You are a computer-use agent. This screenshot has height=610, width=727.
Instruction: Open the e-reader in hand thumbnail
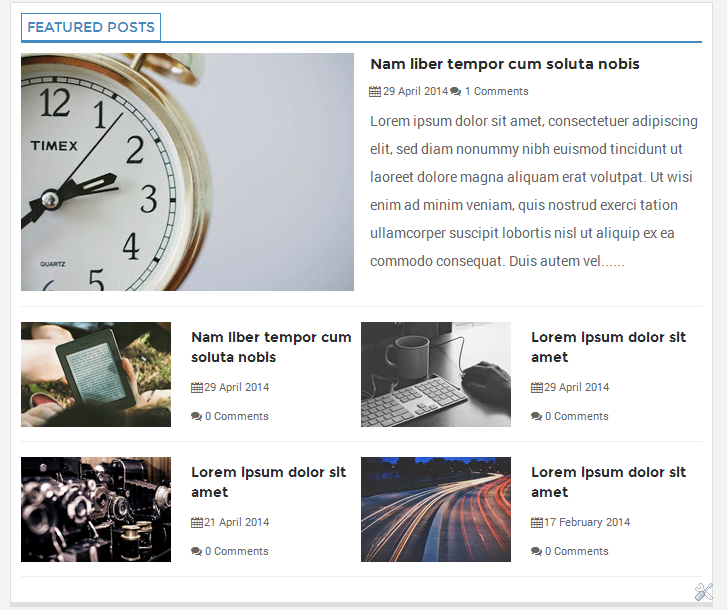click(96, 375)
